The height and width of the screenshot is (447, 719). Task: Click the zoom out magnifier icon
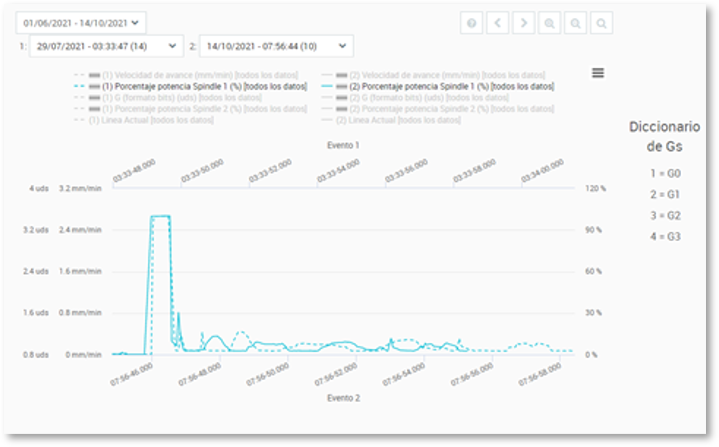pos(575,23)
